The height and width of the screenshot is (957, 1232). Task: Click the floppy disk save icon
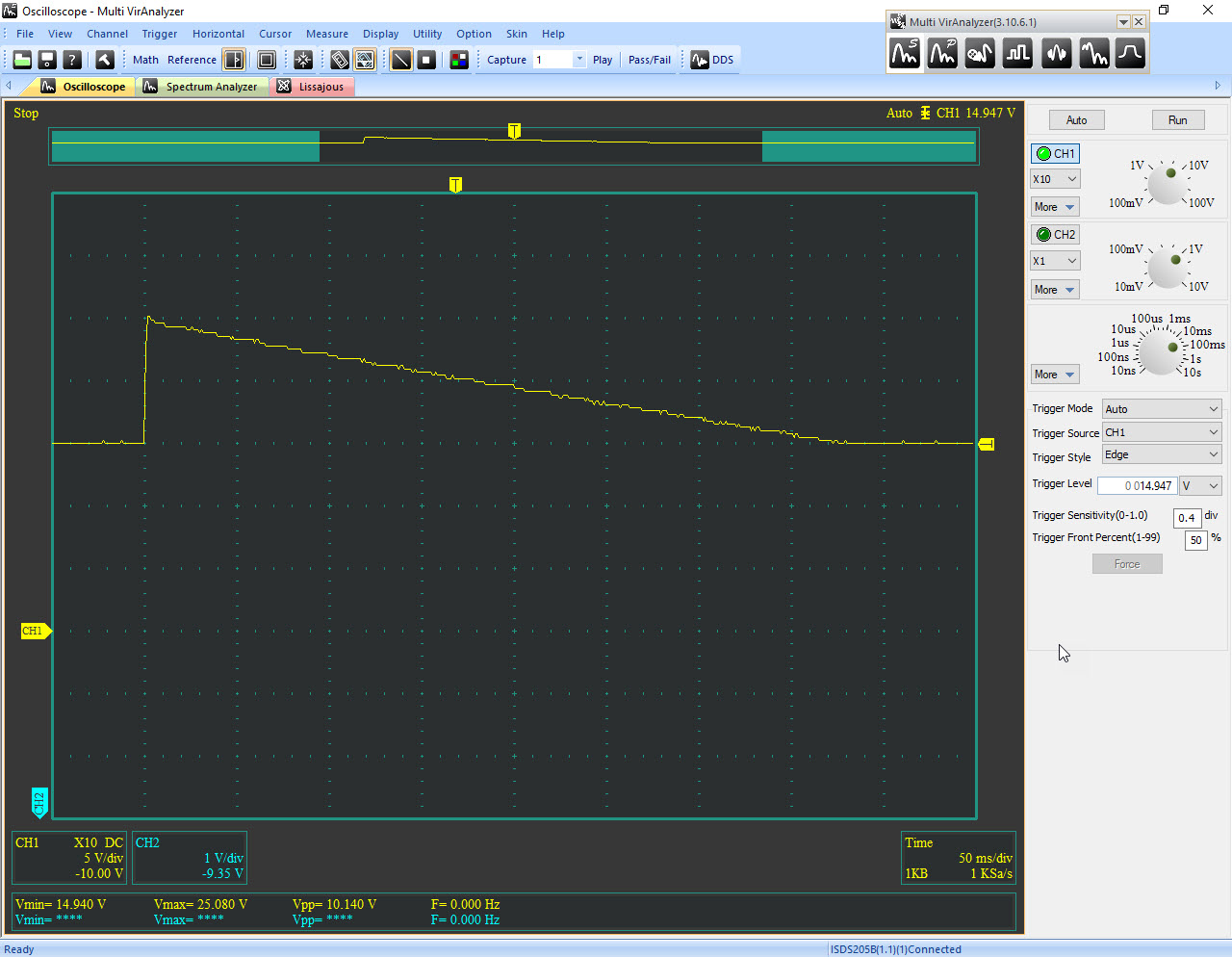47,60
